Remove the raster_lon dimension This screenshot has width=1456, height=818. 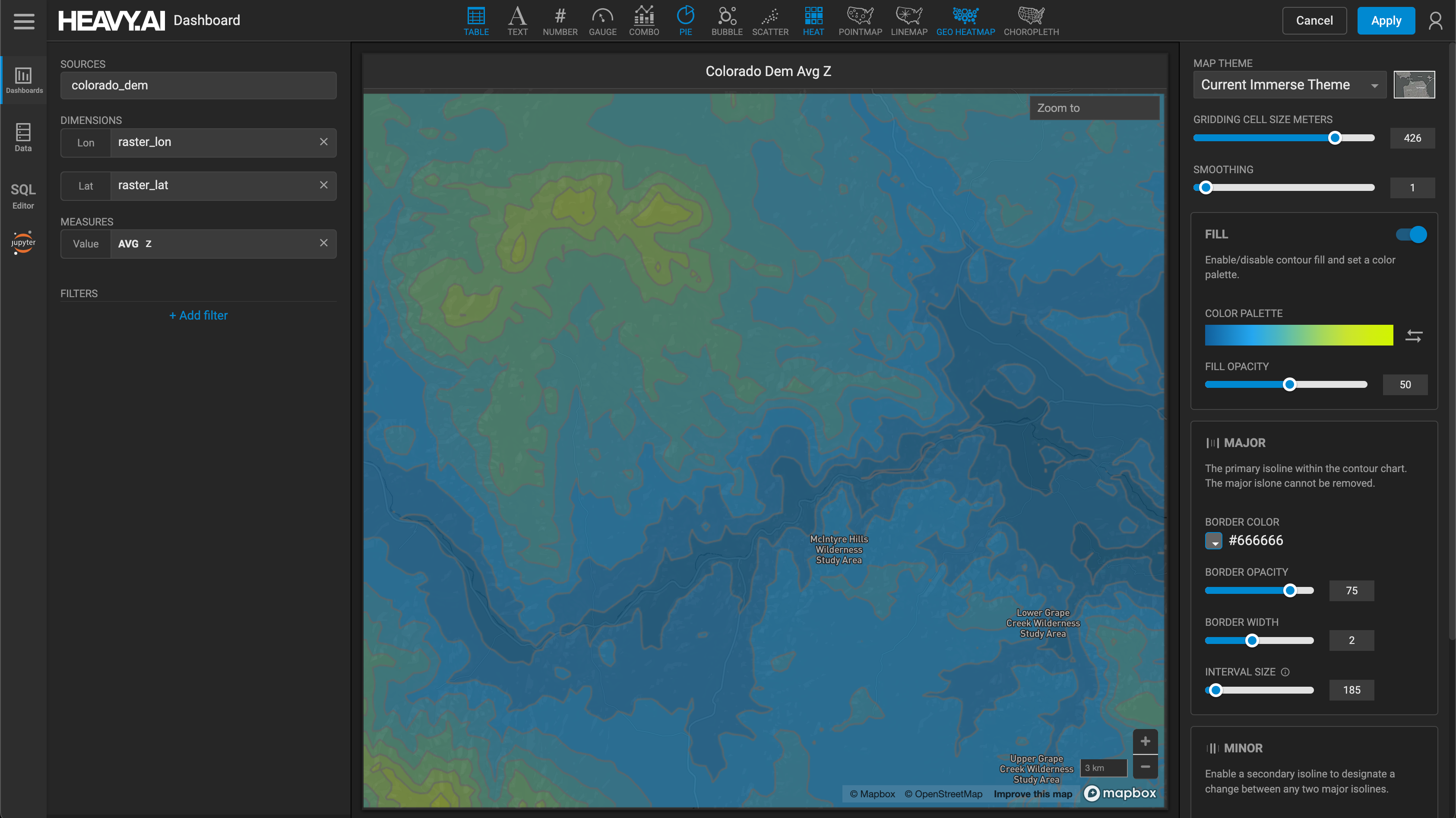pyautogui.click(x=323, y=142)
